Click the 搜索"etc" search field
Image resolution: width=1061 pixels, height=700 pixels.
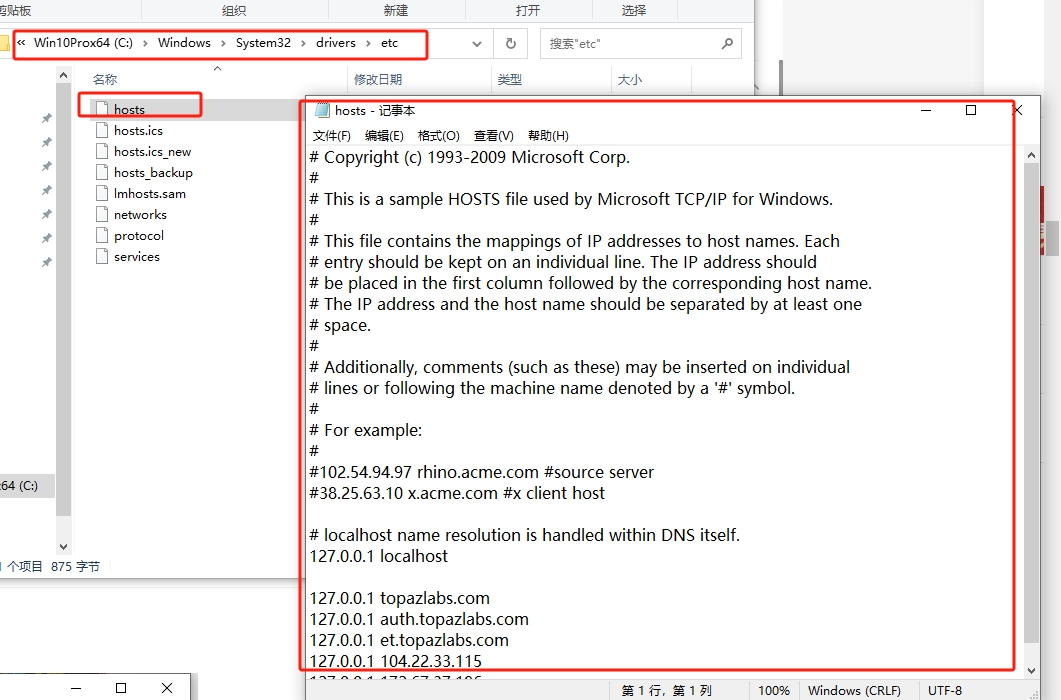630,44
